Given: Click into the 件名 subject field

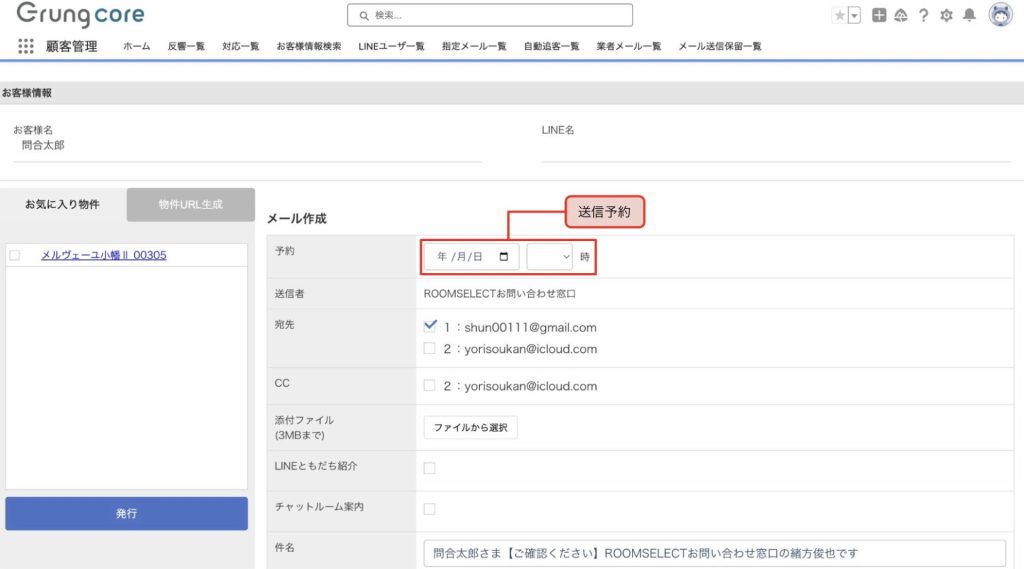Looking at the screenshot, I should 714,553.
